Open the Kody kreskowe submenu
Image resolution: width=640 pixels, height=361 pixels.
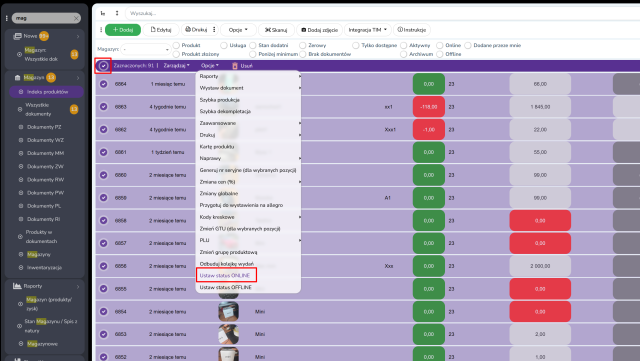pyautogui.click(x=248, y=217)
